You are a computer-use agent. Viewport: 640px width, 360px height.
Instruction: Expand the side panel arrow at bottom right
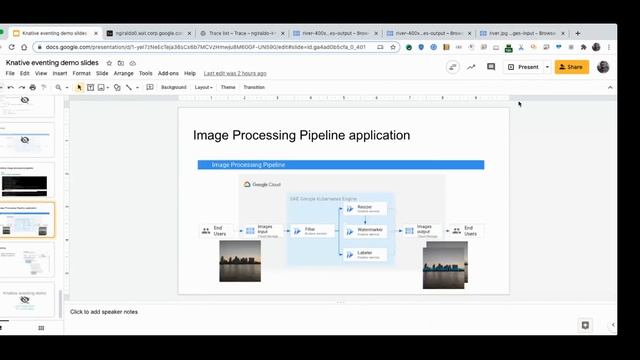pyautogui.click(x=613, y=325)
